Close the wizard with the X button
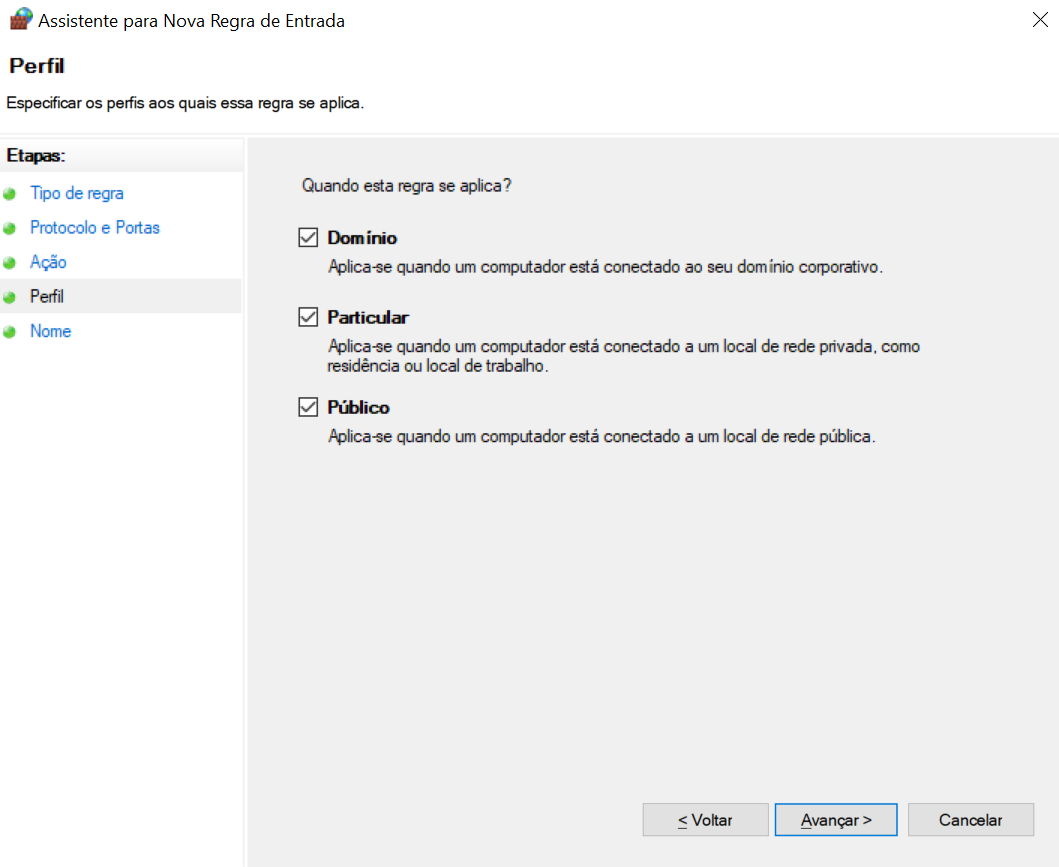 1036,20
